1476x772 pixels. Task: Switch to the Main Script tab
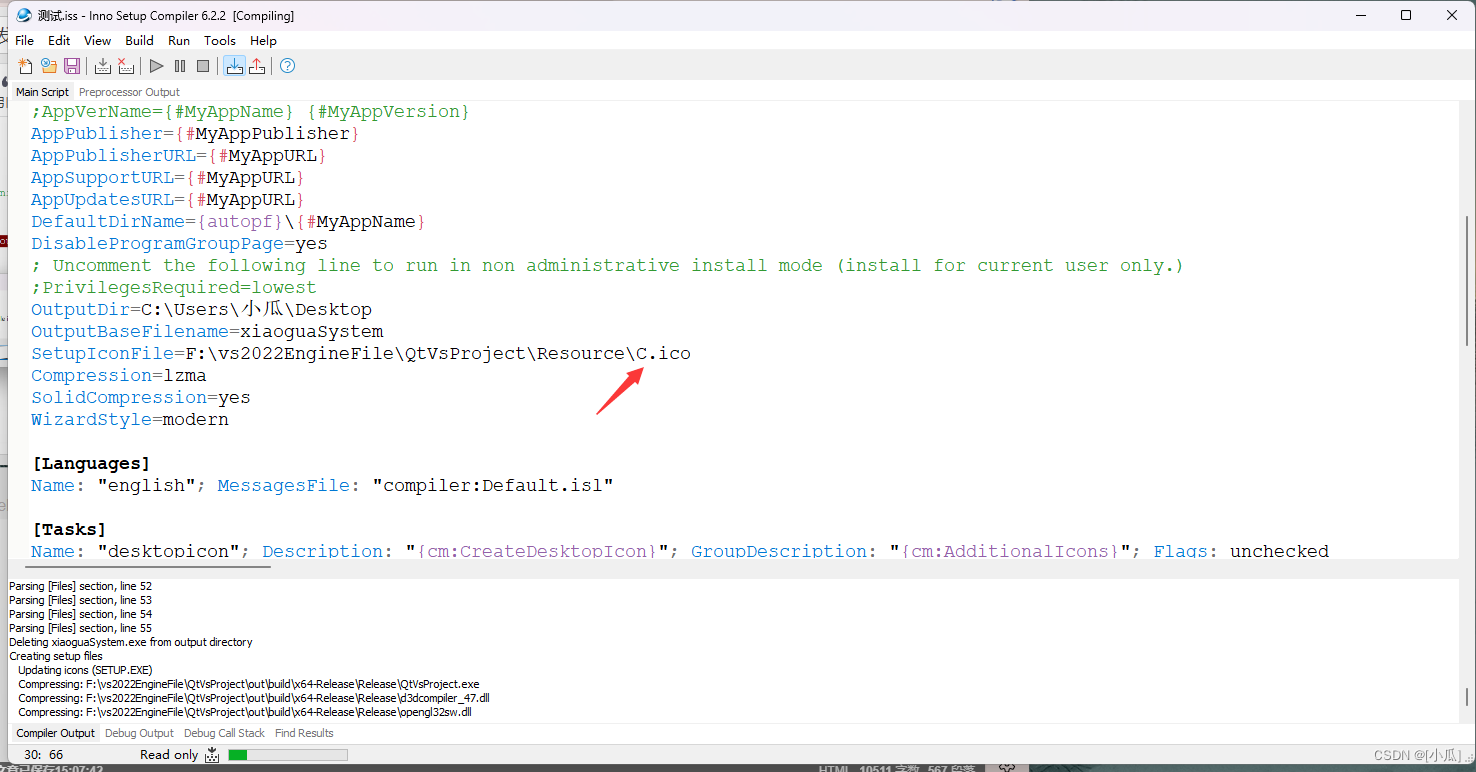tap(42, 92)
